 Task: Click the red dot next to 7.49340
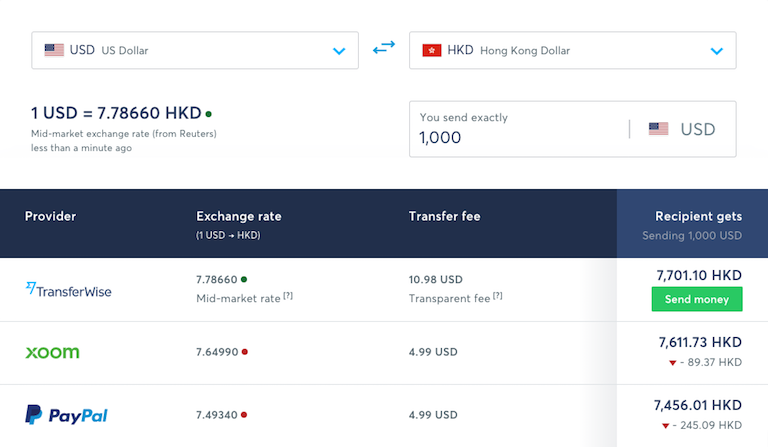pyautogui.click(x=244, y=415)
